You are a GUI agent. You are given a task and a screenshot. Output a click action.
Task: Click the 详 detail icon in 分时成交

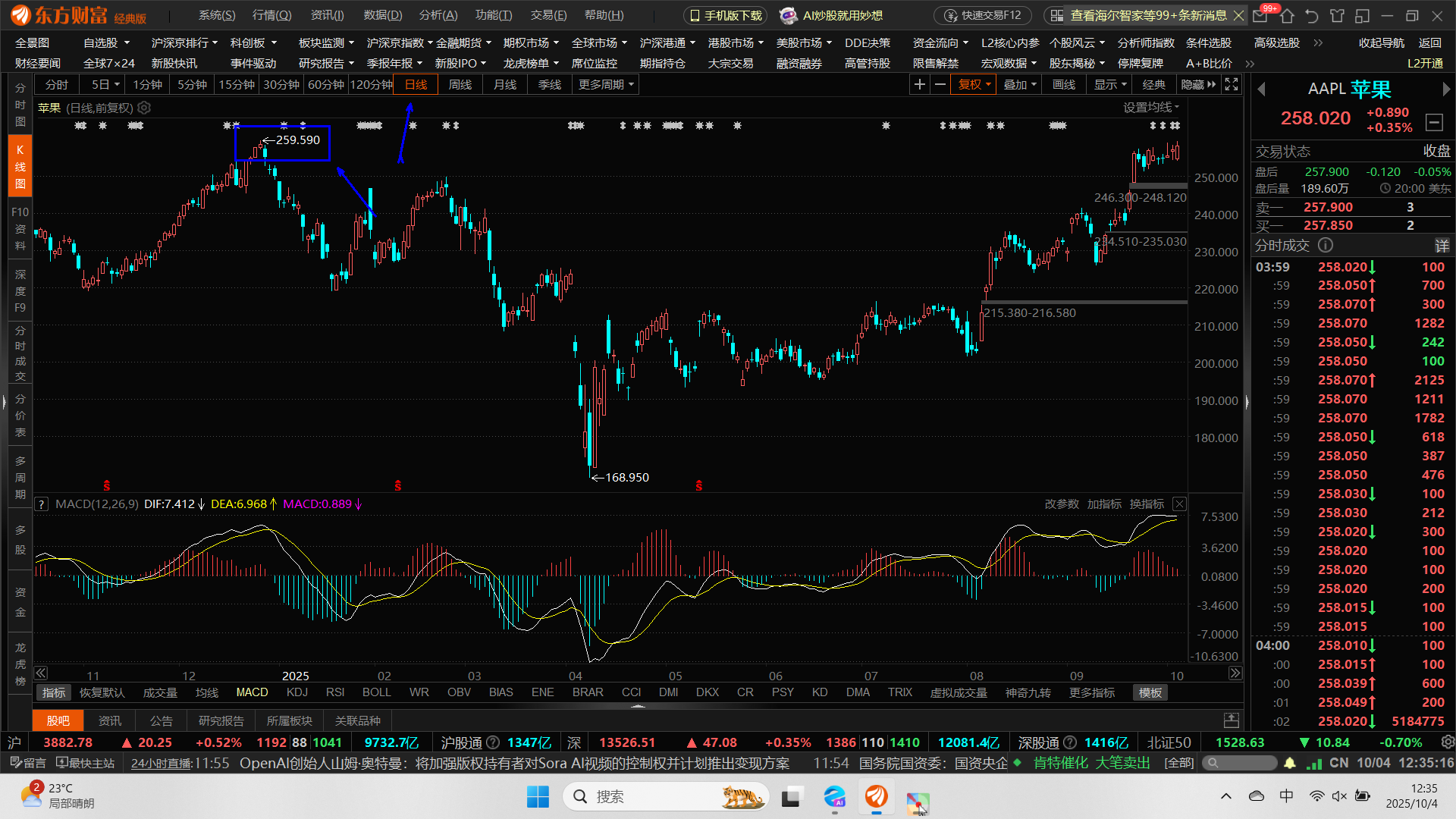pos(1442,246)
